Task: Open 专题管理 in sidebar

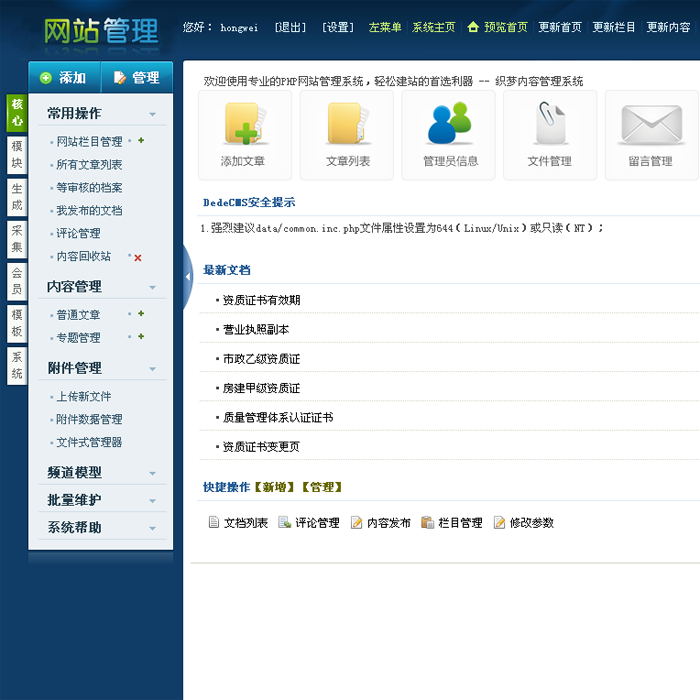Action: pyautogui.click(x=78, y=338)
